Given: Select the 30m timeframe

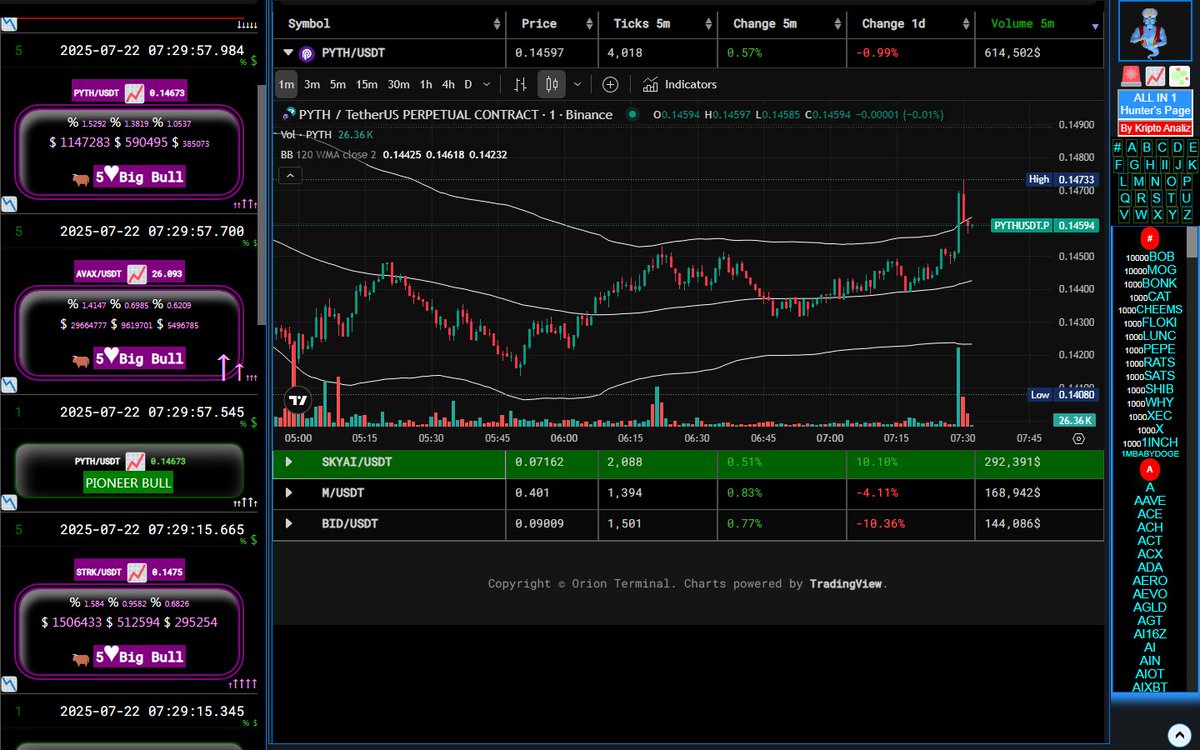Looking at the screenshot, I should [x=399, y=85].
